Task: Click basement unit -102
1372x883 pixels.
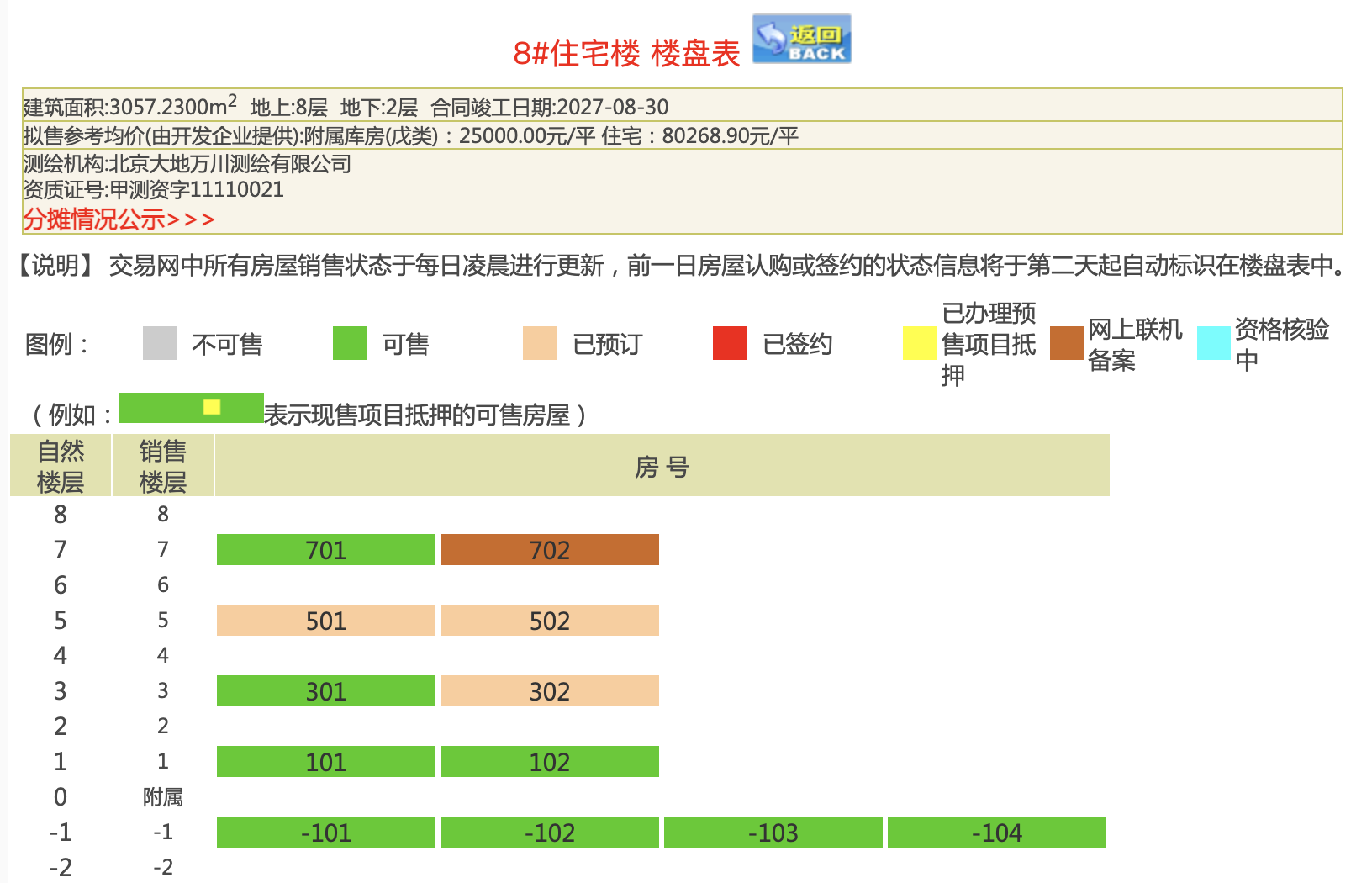Action: pyautogui.click(x=550, y=833)
